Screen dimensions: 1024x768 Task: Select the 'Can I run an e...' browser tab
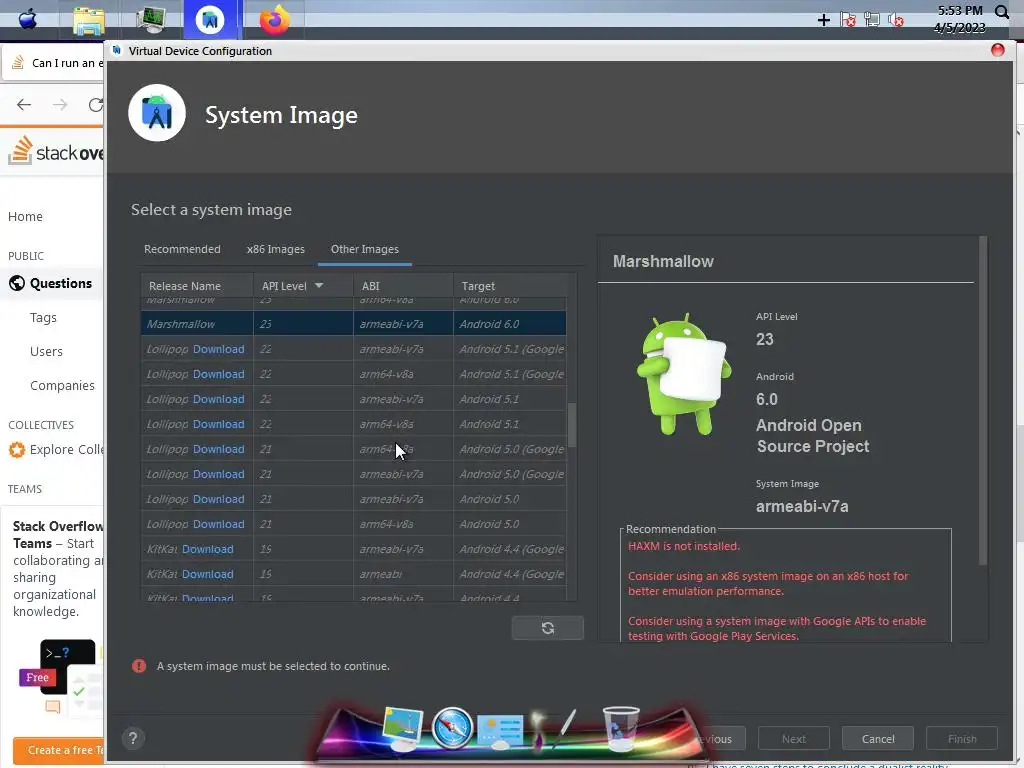[x=54, y=63]
